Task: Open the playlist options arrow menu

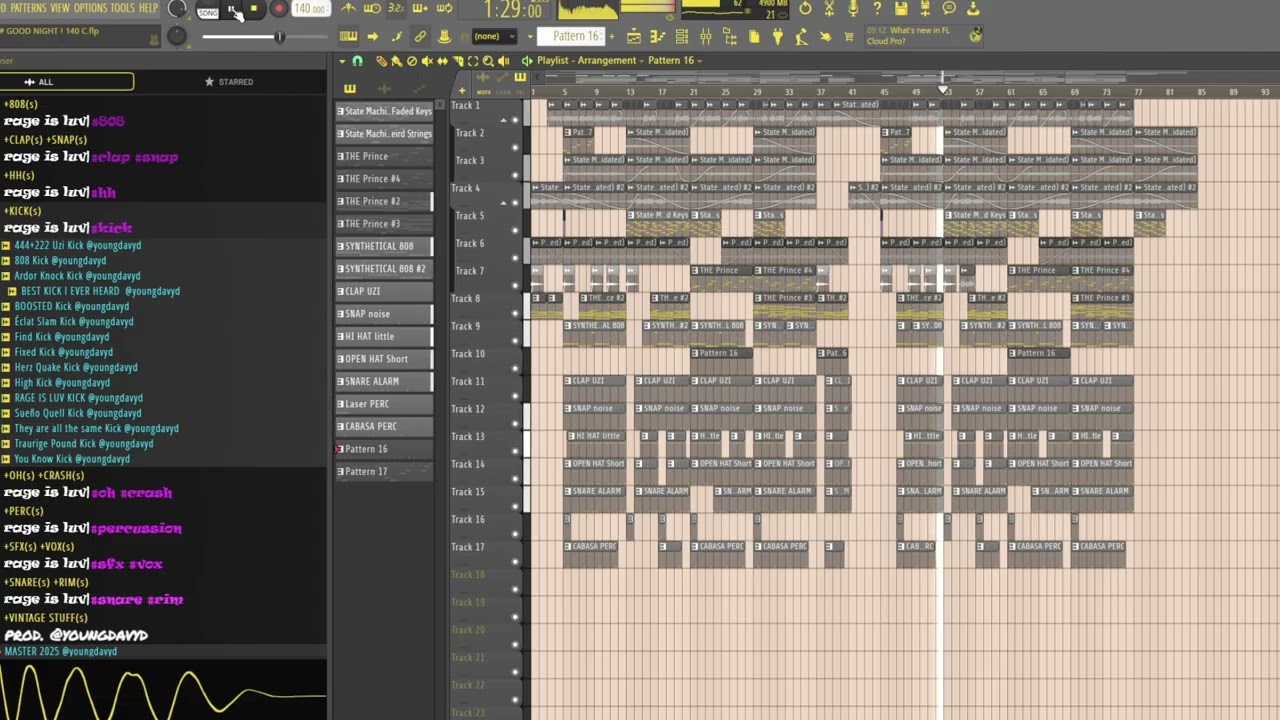Action: (x=342, y=61)
